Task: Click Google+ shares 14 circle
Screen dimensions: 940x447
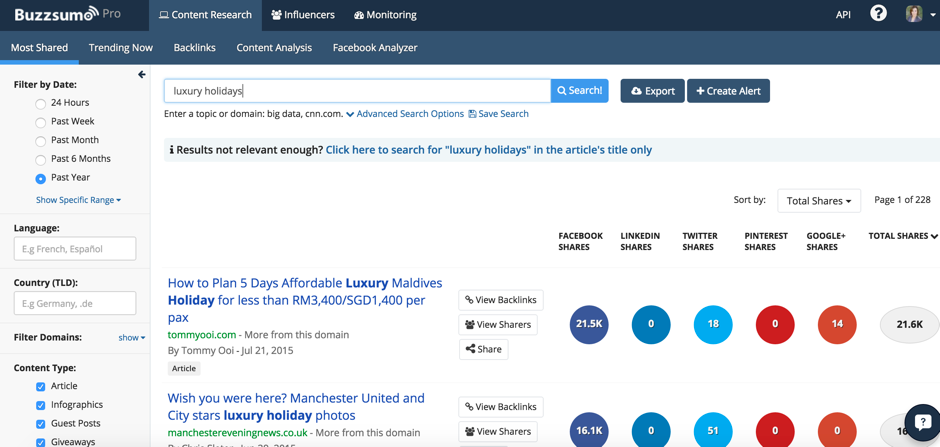Action: click(837, 324)
